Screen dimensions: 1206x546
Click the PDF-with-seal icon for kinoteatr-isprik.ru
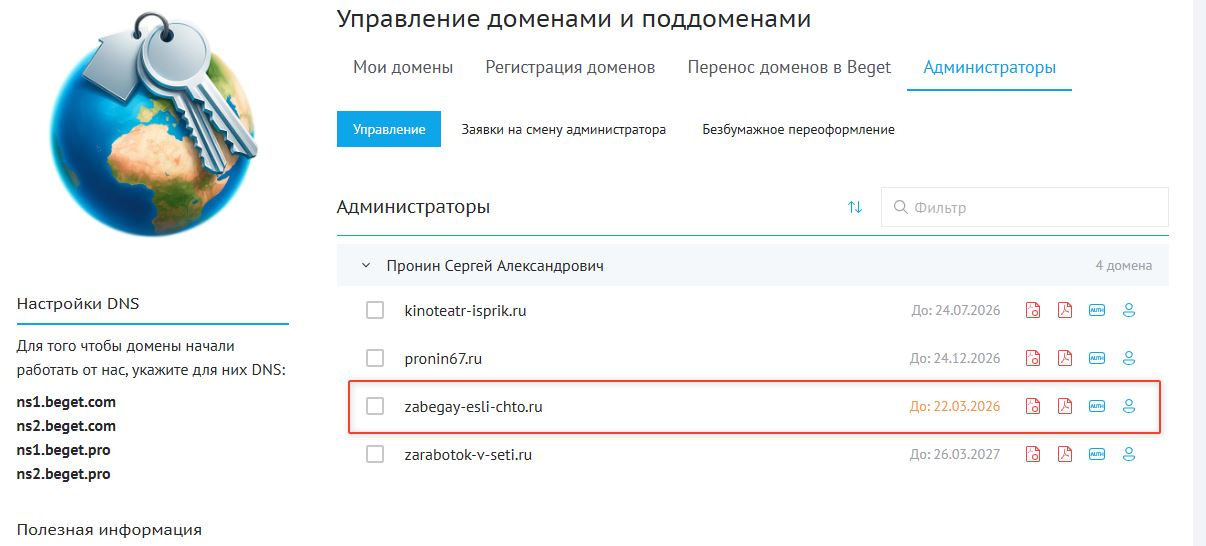point(1033,310)
